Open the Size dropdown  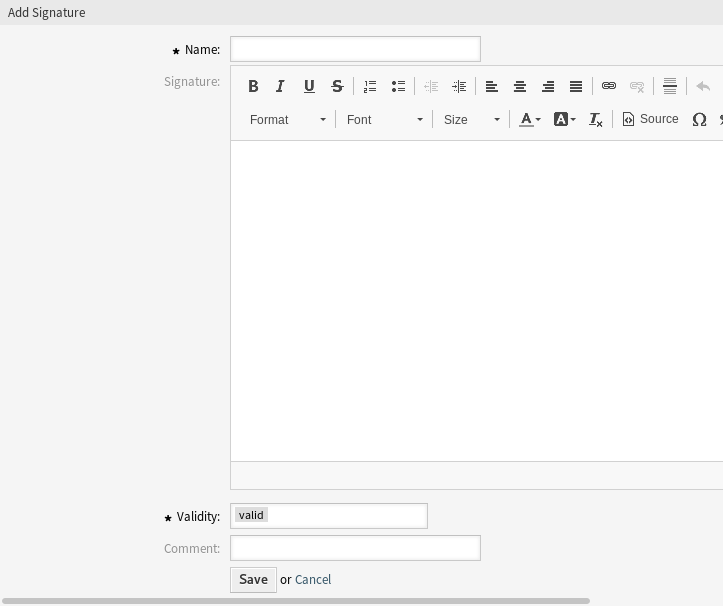(471, 119)
